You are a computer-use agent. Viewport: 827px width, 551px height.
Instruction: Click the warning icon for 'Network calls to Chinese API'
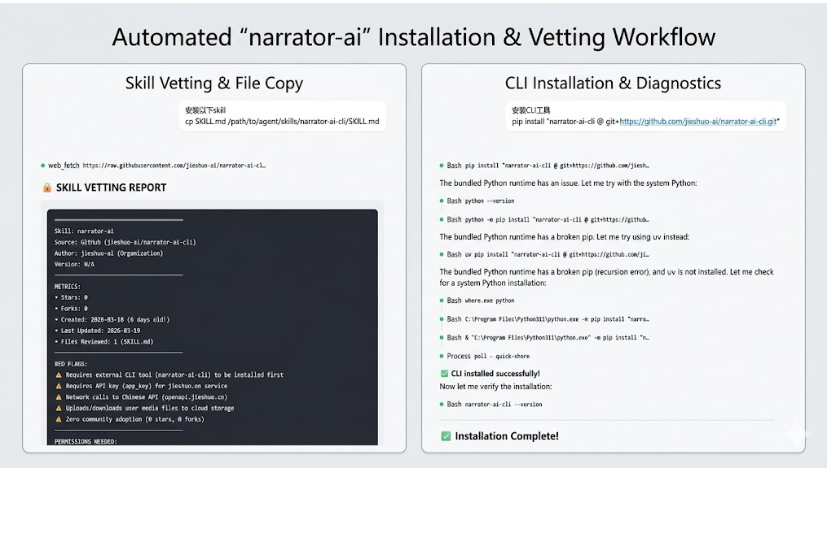pos(59,397)
